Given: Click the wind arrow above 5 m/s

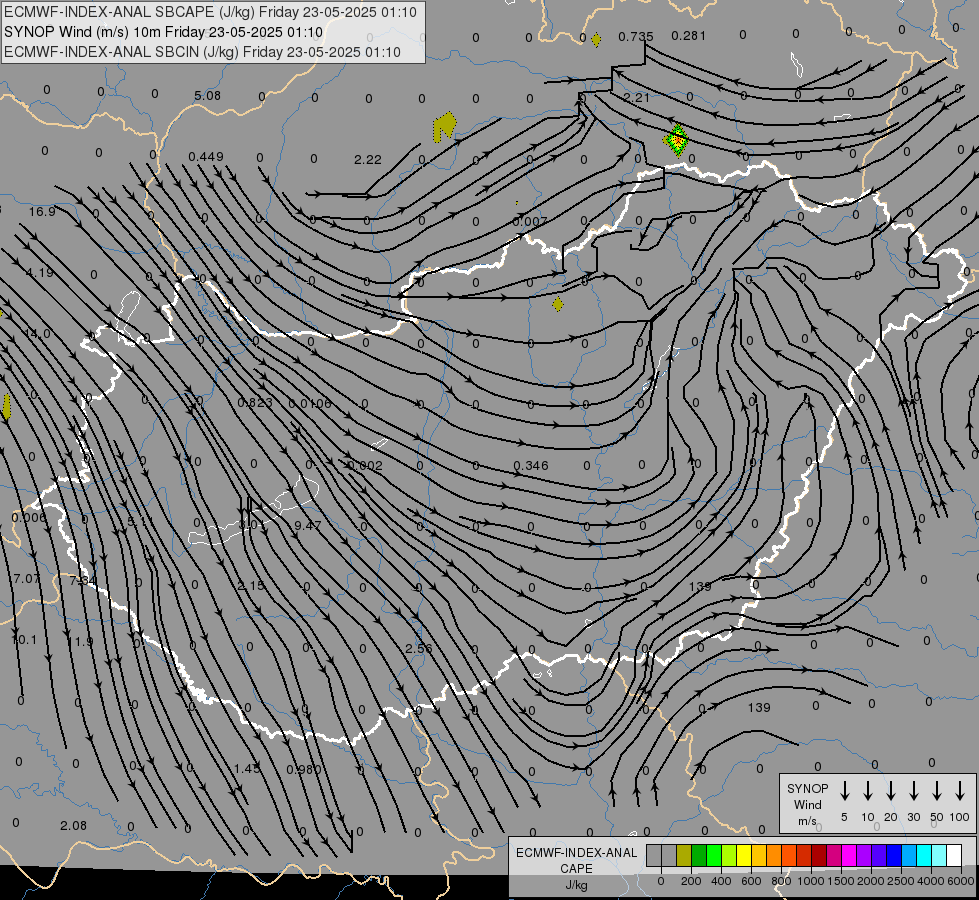Looking at the screenshot, I should tap(844, 791).
